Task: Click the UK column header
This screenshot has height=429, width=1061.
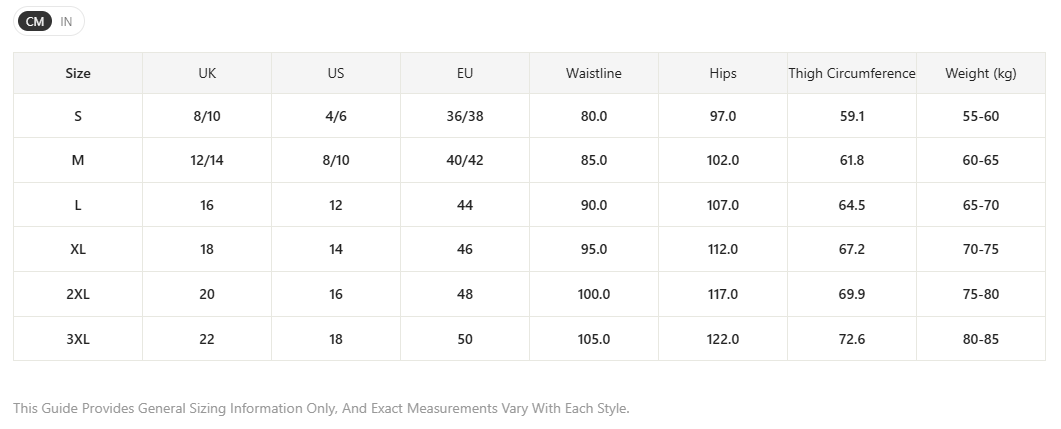Action: (x=207, y=73)
